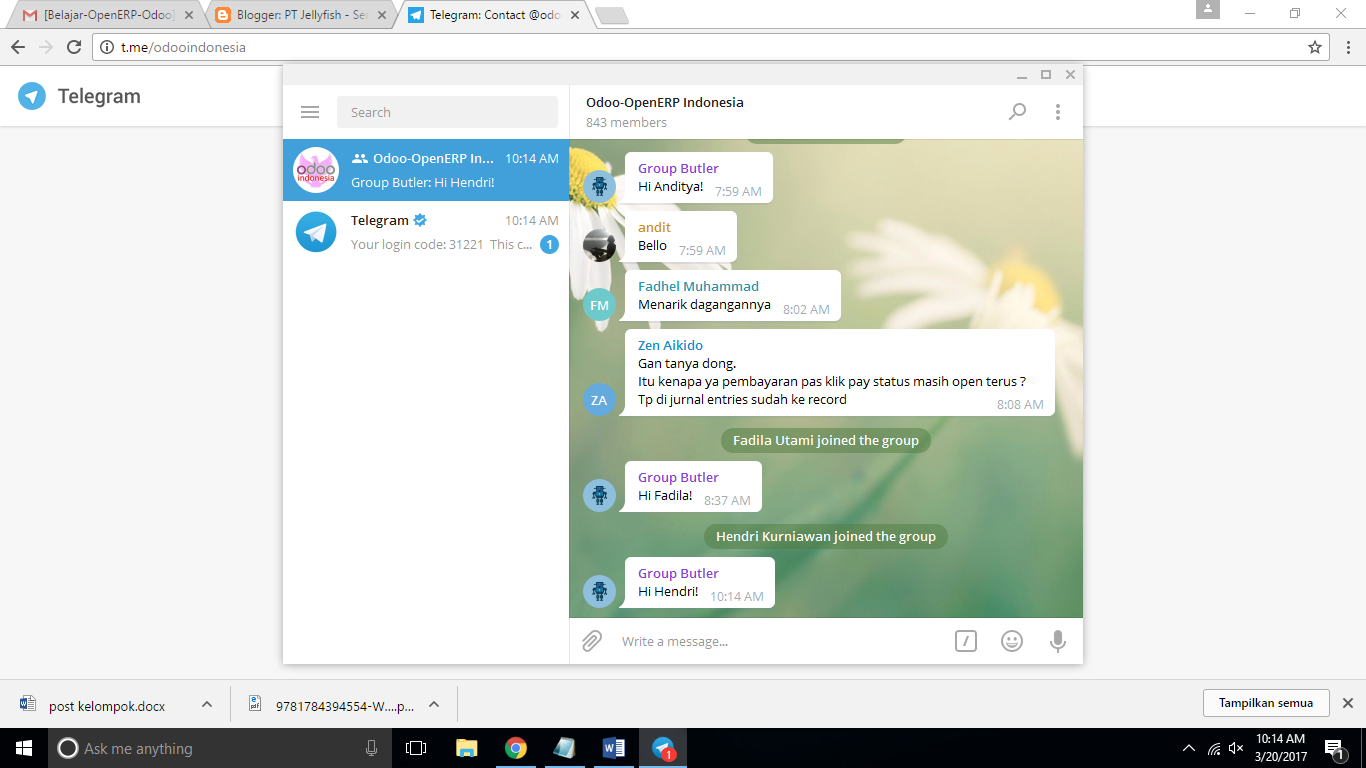This screenshot has width=1366, height=768.
Task: Open bot commands slash button
Action: coord(965,641)
